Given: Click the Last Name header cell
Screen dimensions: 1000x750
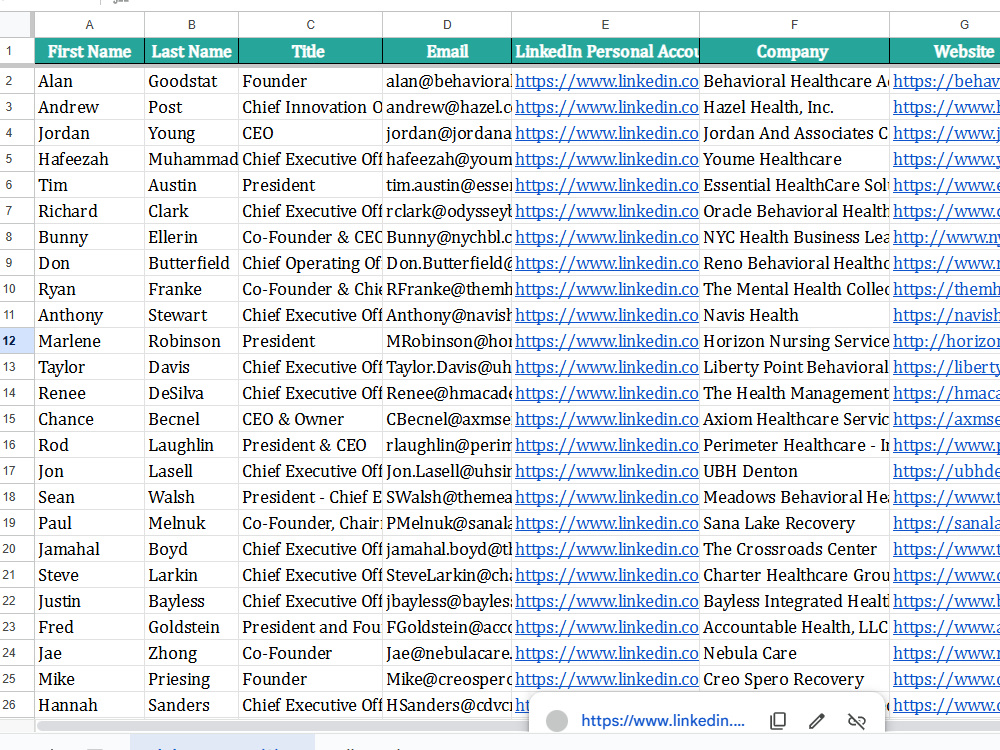Looking at the screenshot, I should [191, 51].
